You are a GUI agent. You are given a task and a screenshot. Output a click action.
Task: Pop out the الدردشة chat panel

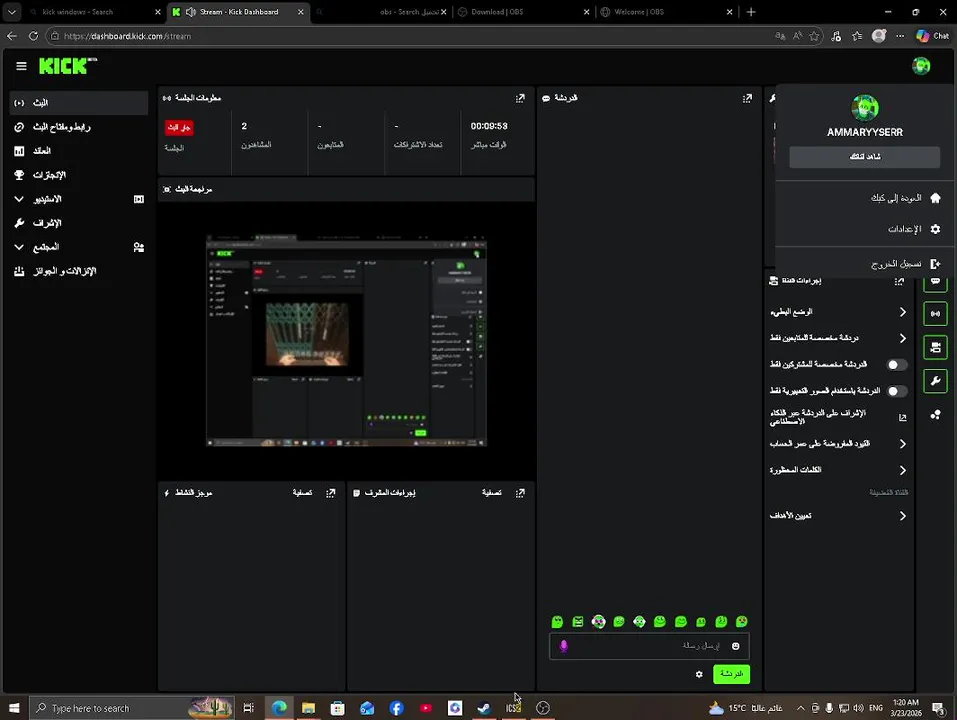(x=747, y=98)
